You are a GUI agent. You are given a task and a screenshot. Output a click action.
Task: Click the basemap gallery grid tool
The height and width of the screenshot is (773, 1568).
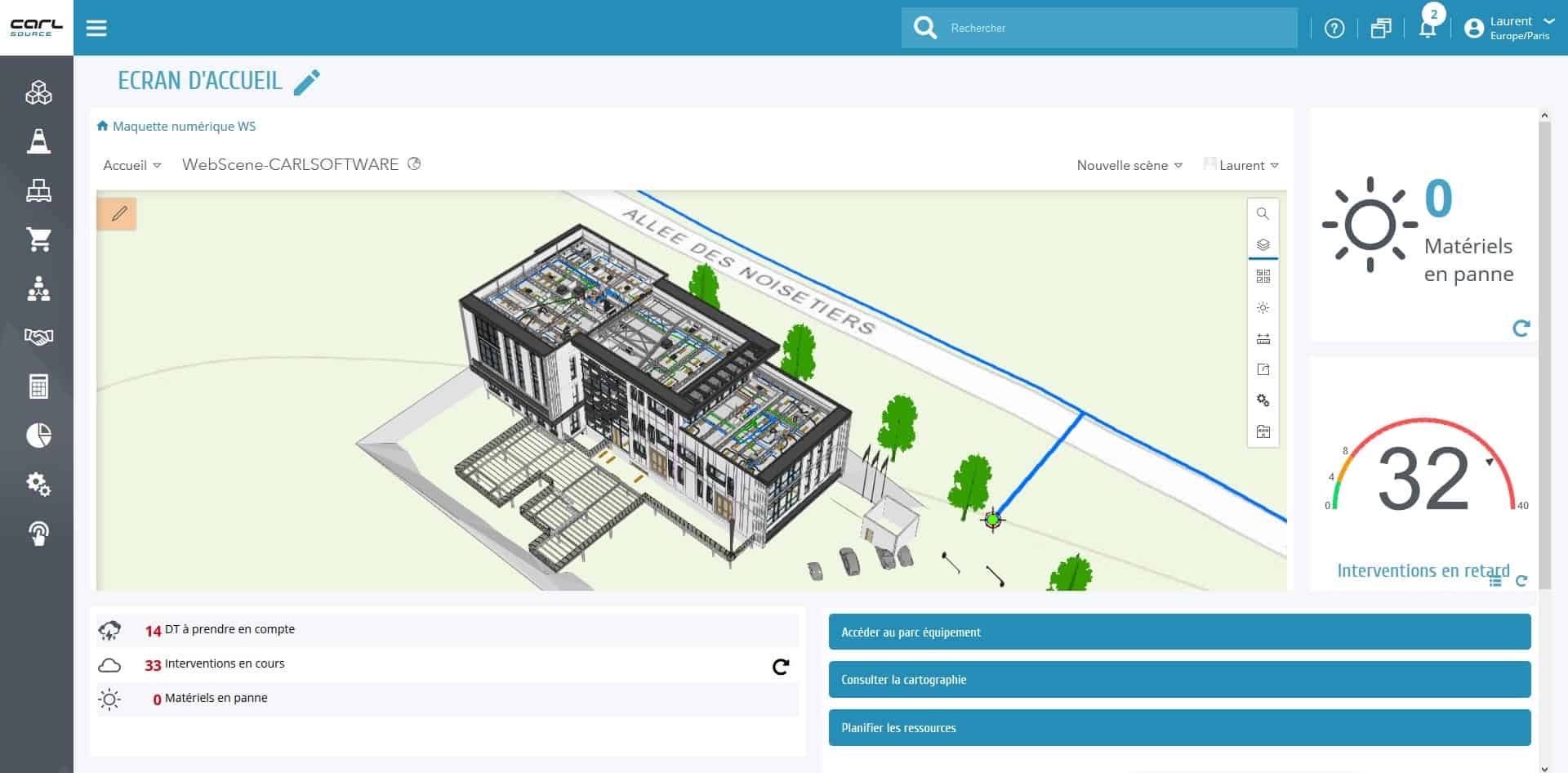[1263, 277]
